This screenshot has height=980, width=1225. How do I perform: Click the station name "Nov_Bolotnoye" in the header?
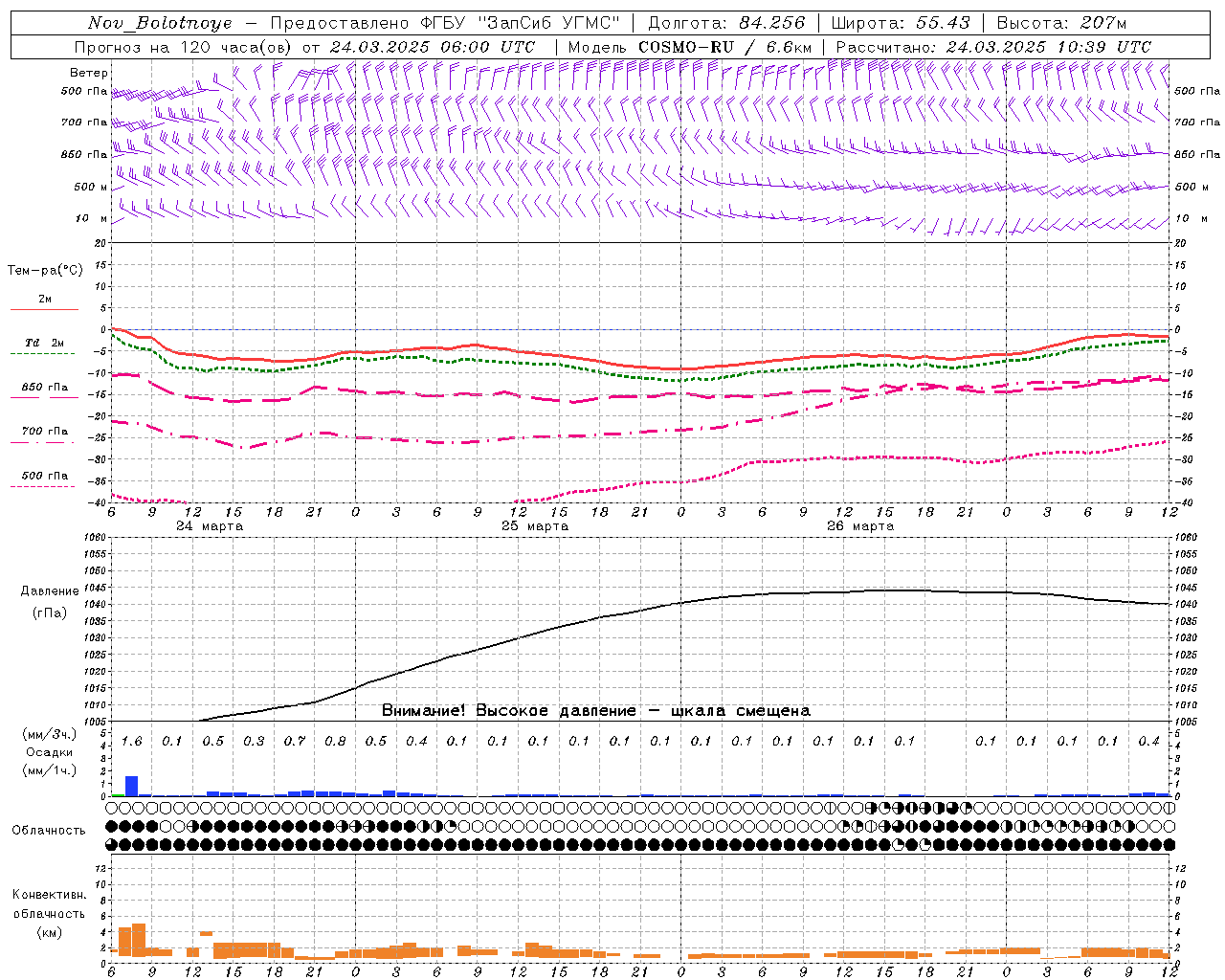point(160,23)
